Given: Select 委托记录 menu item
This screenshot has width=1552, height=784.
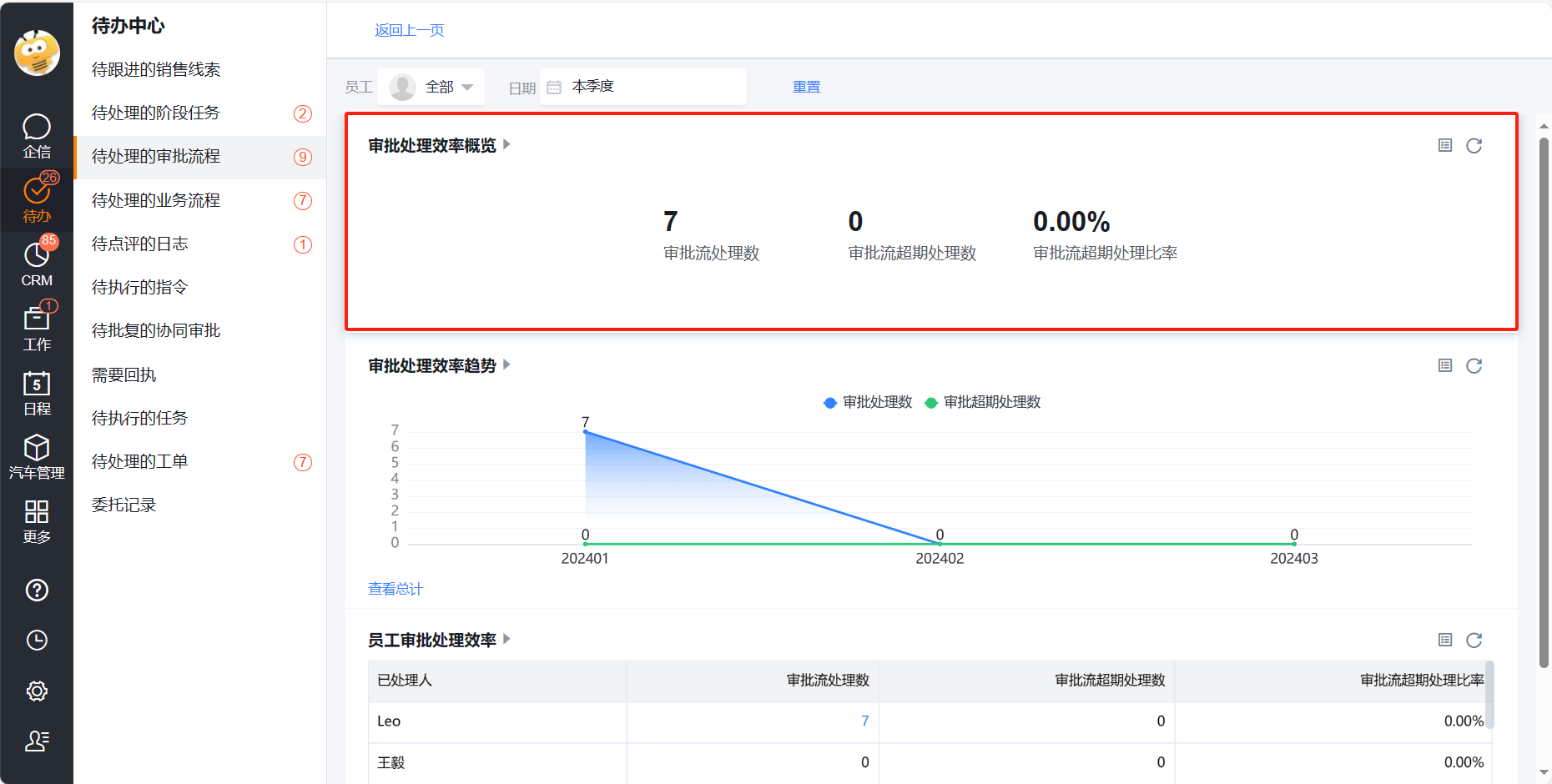Looking at the screenshot, I should click(x=200, y=505).
